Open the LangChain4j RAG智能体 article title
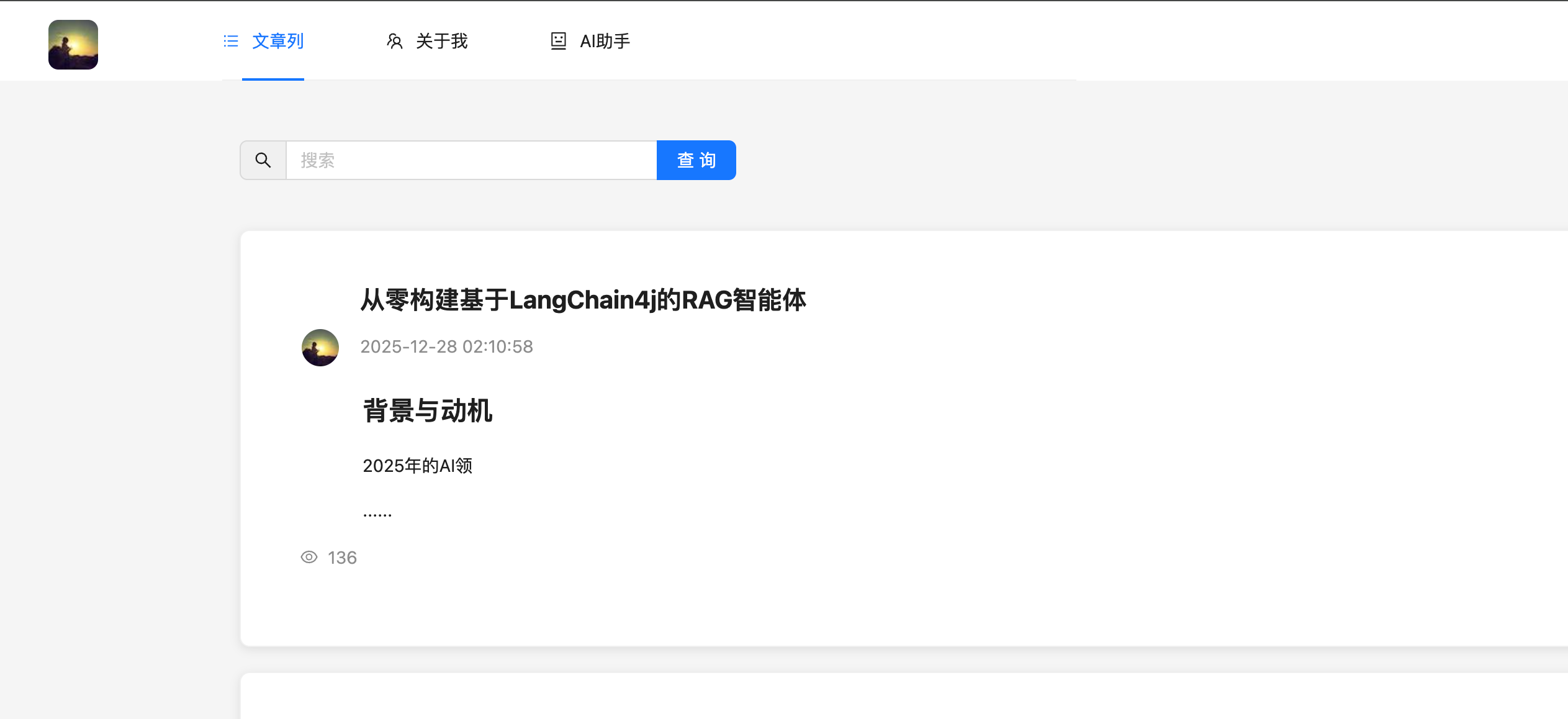Viewport: 1568px width, 719px height. pyautogui.click(x=583, y=300)
